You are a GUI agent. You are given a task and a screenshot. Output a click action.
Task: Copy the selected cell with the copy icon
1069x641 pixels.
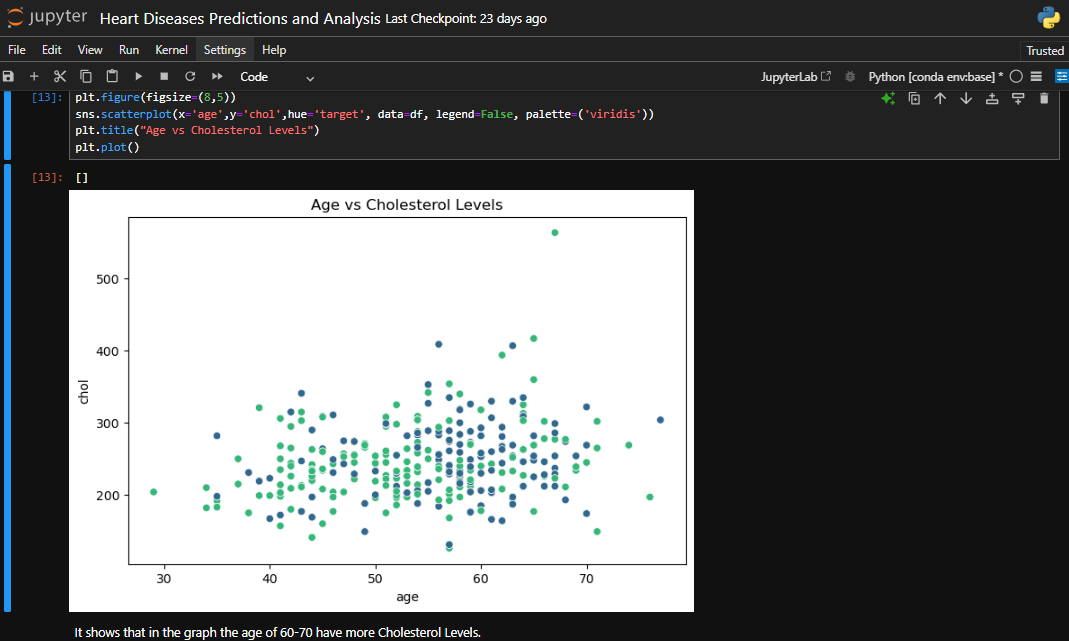click(86, 76)
